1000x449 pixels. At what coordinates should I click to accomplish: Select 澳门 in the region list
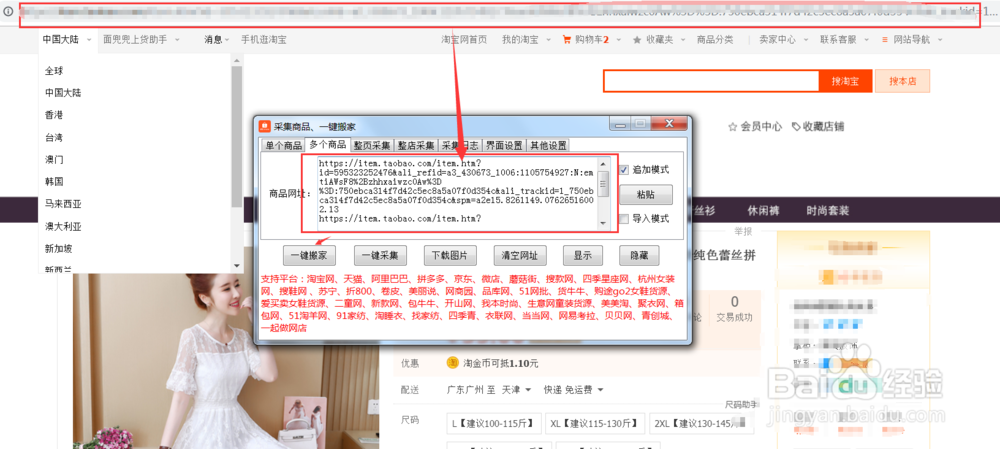pos(54,159)
